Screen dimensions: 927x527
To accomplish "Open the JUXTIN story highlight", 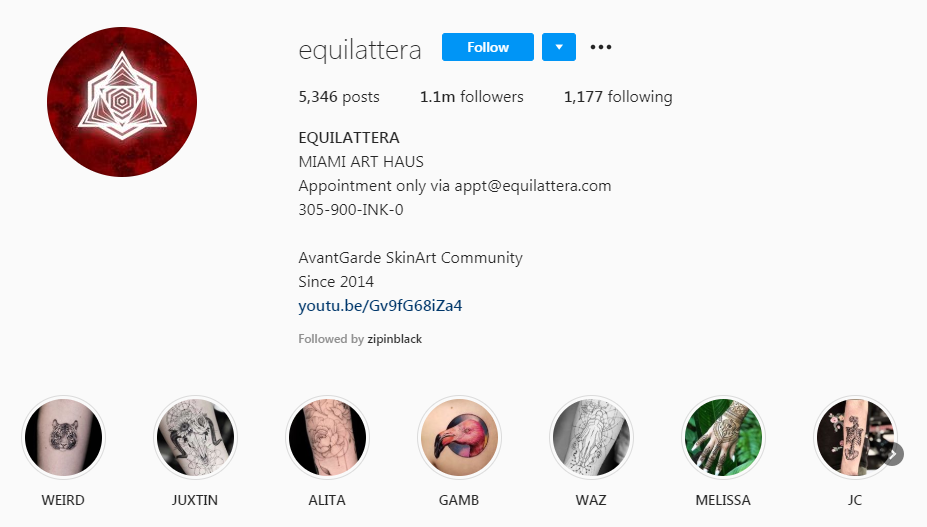I will tap(195, 438).
